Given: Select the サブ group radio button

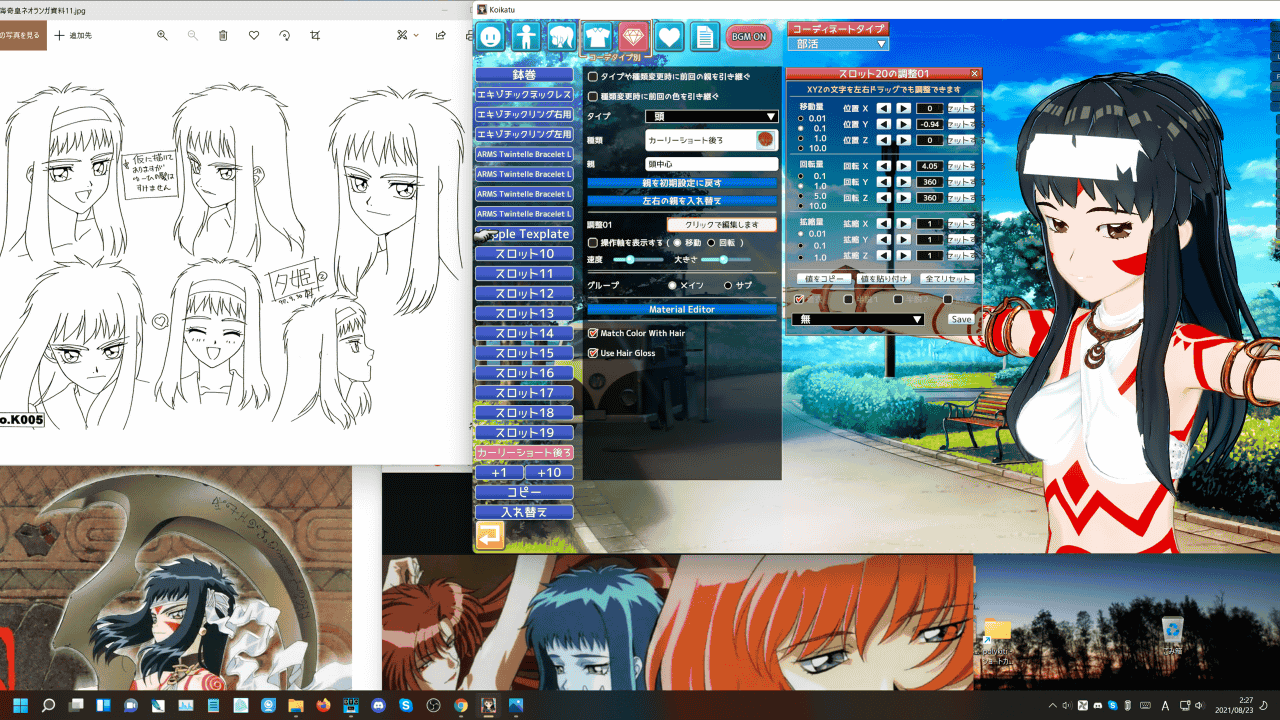Looking at the screenshot, I should pos(728,285).
